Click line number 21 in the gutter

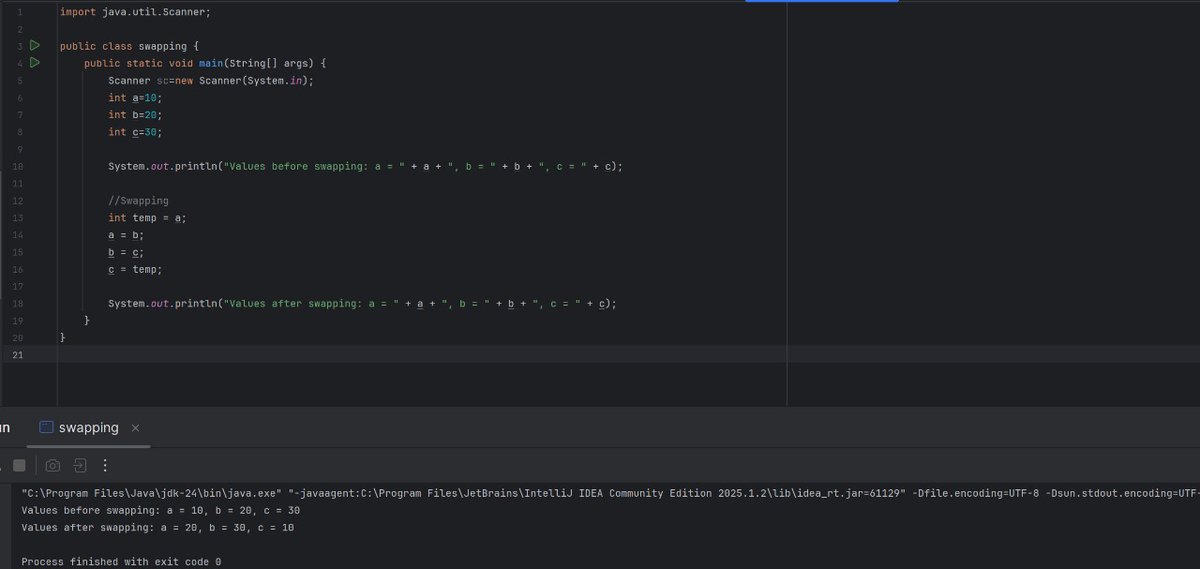click(x=19, y=355)
